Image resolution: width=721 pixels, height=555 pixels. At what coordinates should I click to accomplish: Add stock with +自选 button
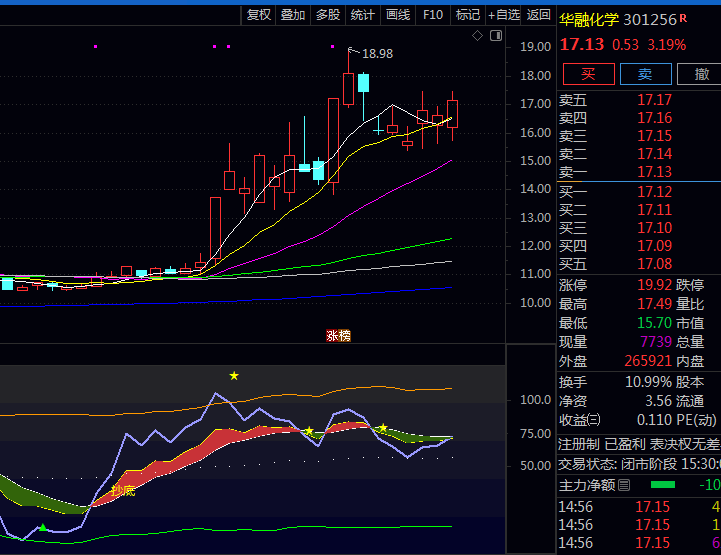504,15
